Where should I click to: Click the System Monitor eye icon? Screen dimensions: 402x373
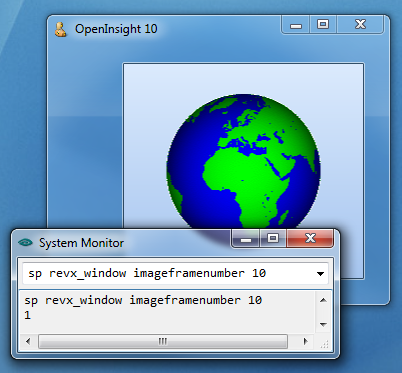point(25,242)
